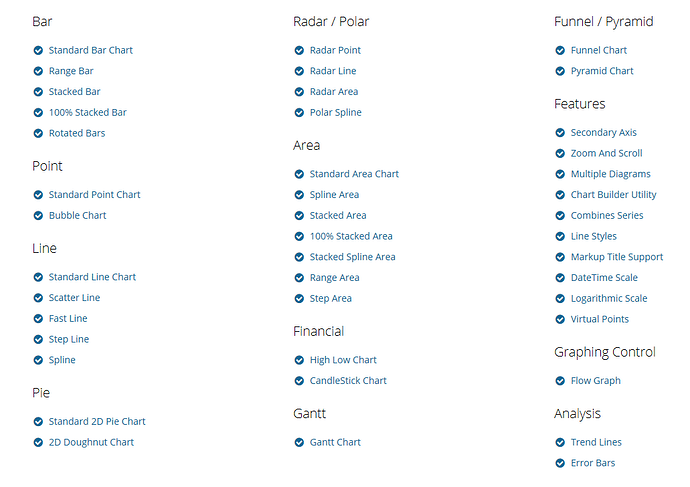Open the 100% Stacked Bar link

(88, 113)
